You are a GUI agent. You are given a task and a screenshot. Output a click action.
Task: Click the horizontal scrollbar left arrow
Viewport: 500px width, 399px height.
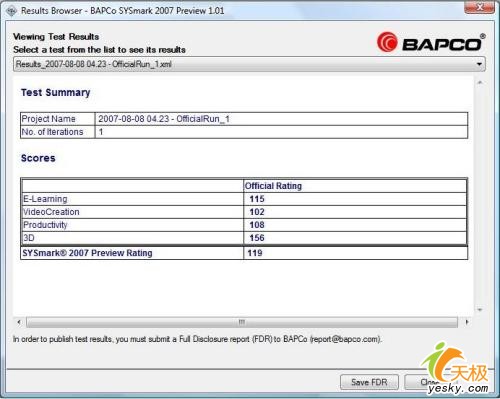[19, 322]
